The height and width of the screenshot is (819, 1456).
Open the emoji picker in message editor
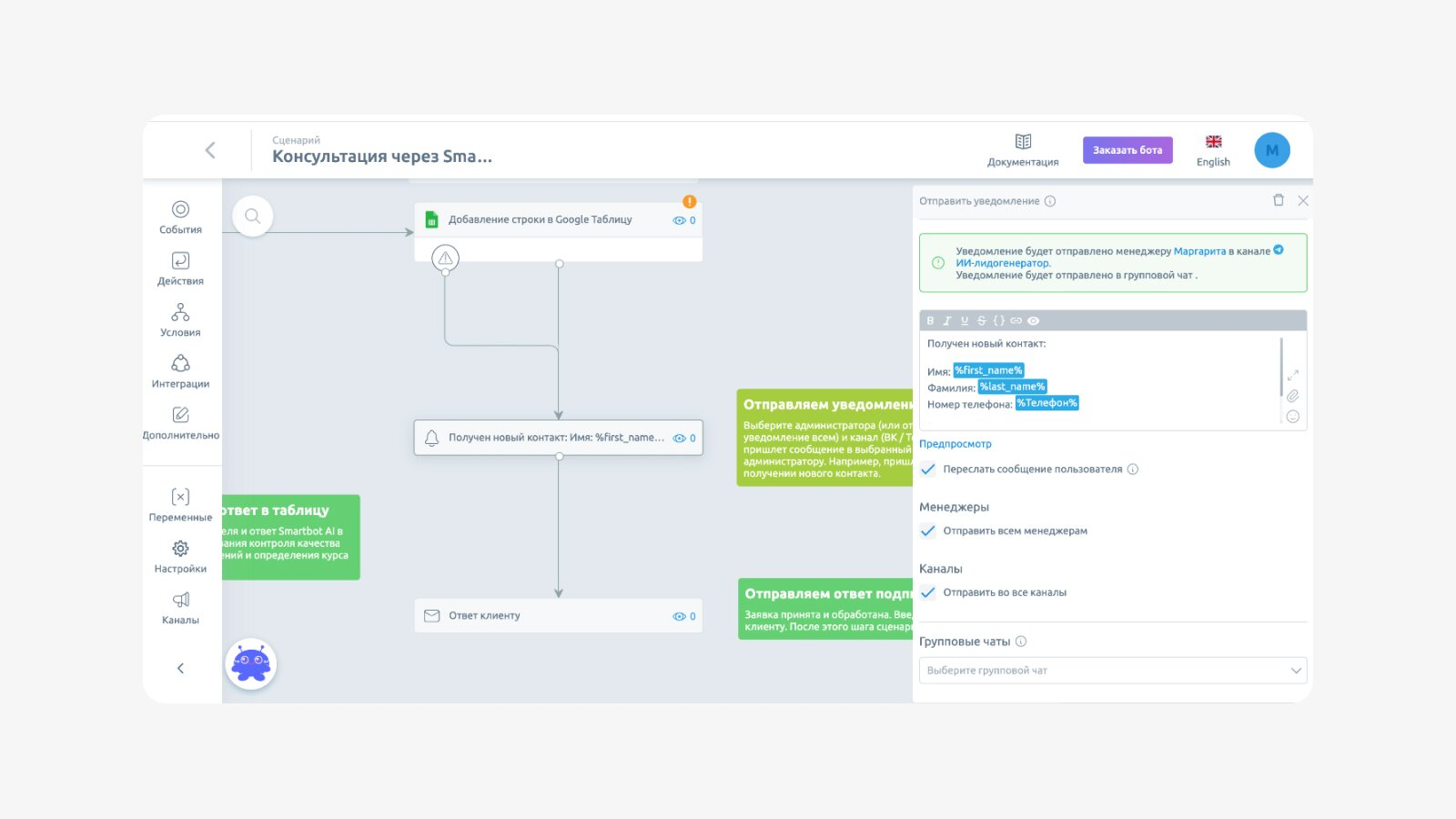click(x=1292, y=417)
